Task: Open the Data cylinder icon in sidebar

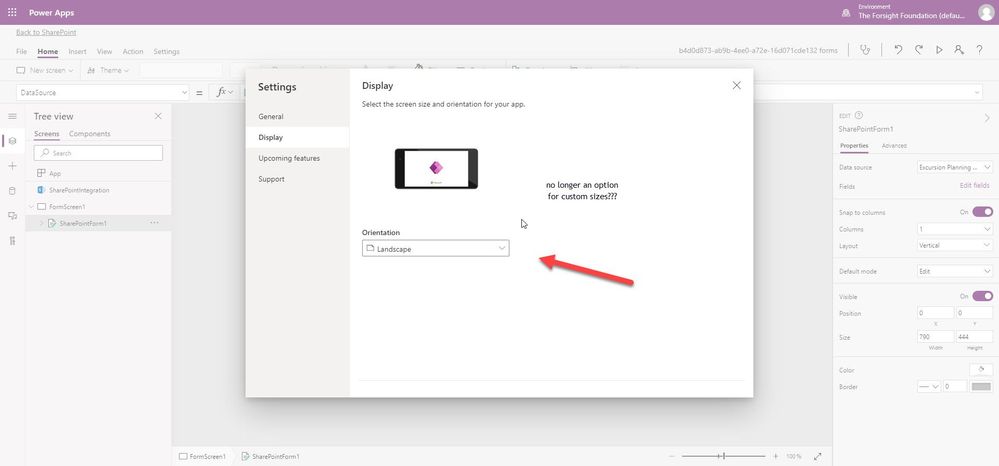Action: coord(12,191)
